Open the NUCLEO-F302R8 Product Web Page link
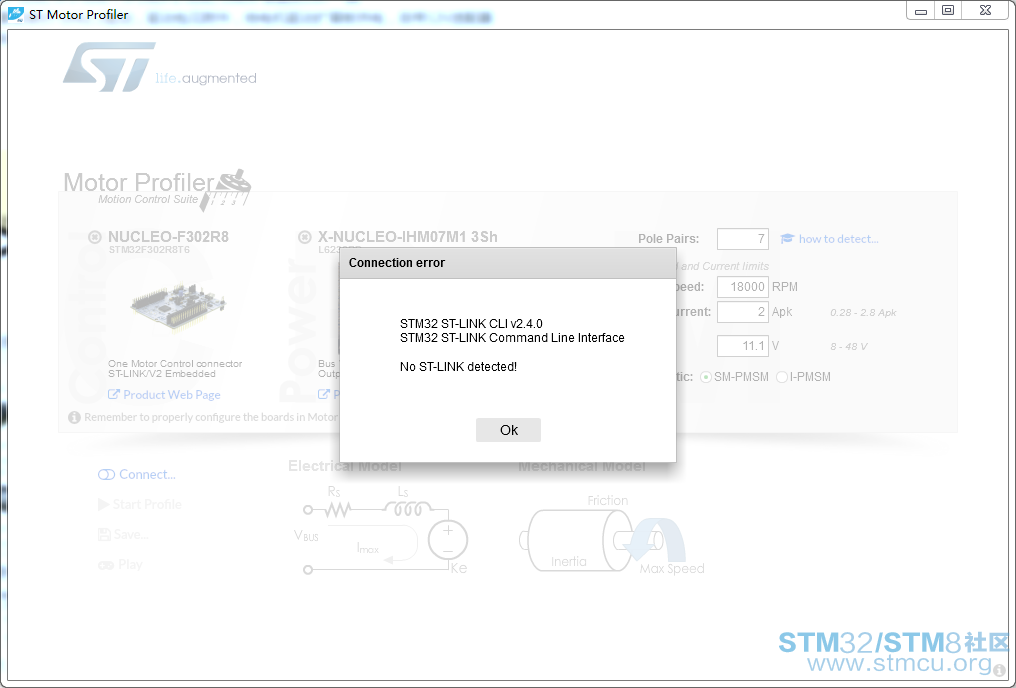1016x688 pixels. tap(171, 395)
